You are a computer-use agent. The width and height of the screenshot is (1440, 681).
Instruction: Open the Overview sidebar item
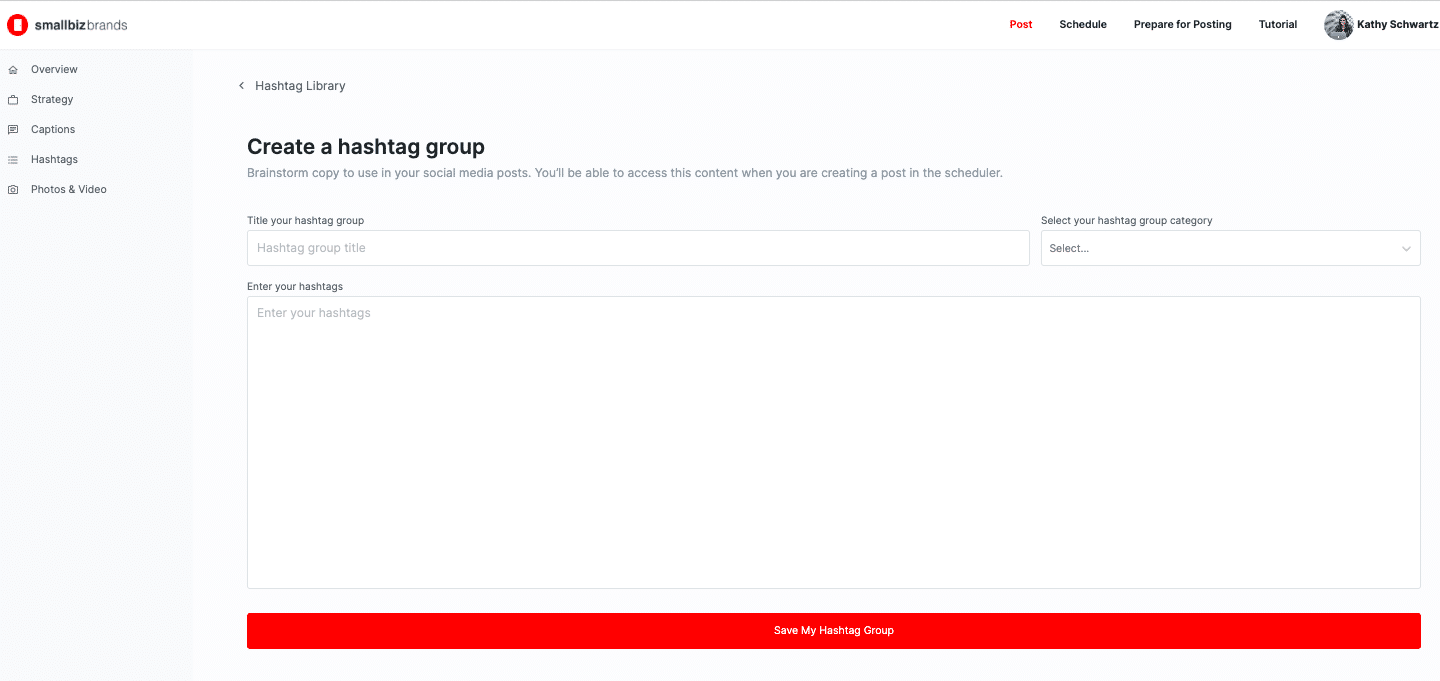(x=54, y=70)
